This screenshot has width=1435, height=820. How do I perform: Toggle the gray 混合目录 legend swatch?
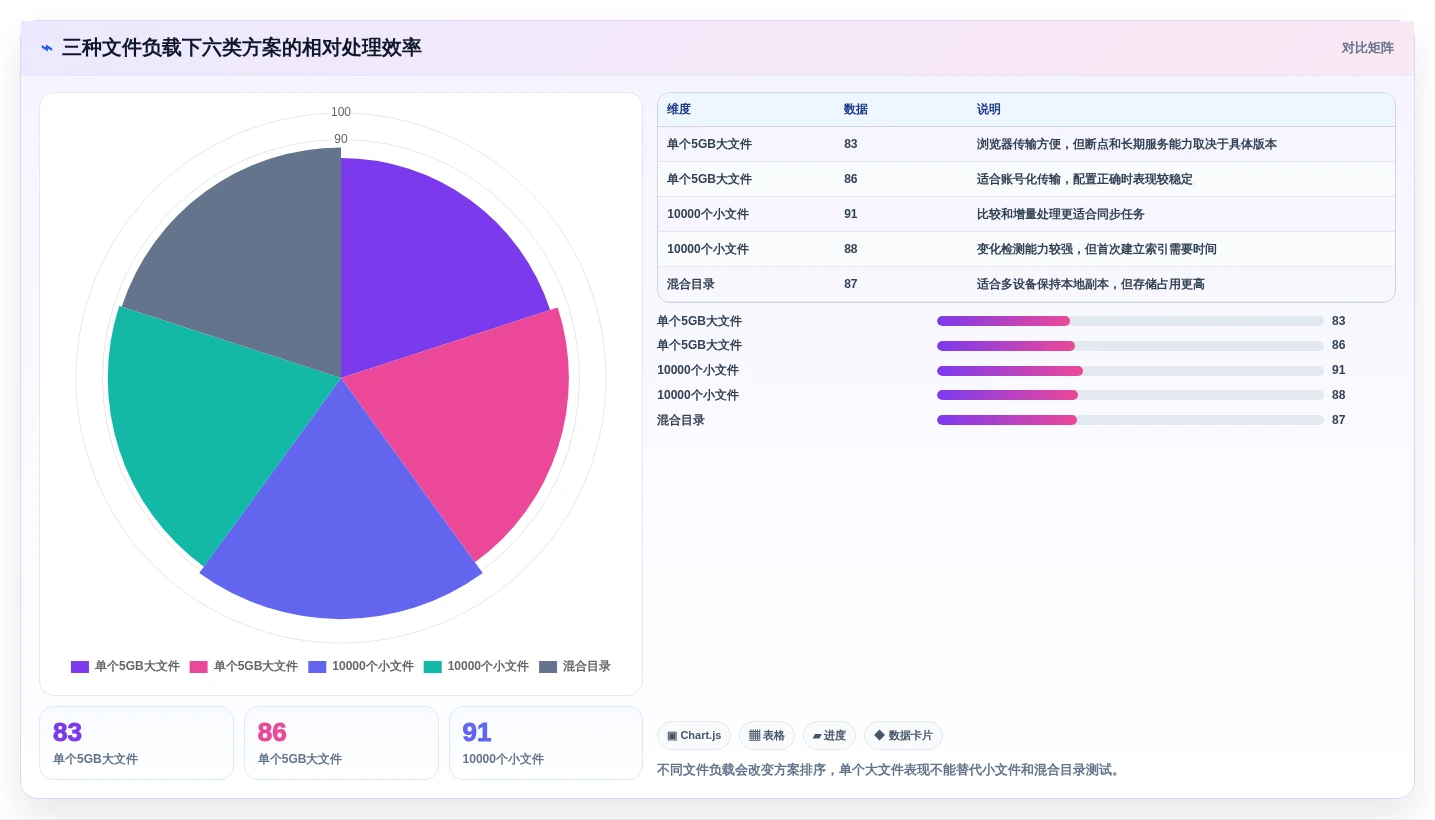(x=548, y=667)
